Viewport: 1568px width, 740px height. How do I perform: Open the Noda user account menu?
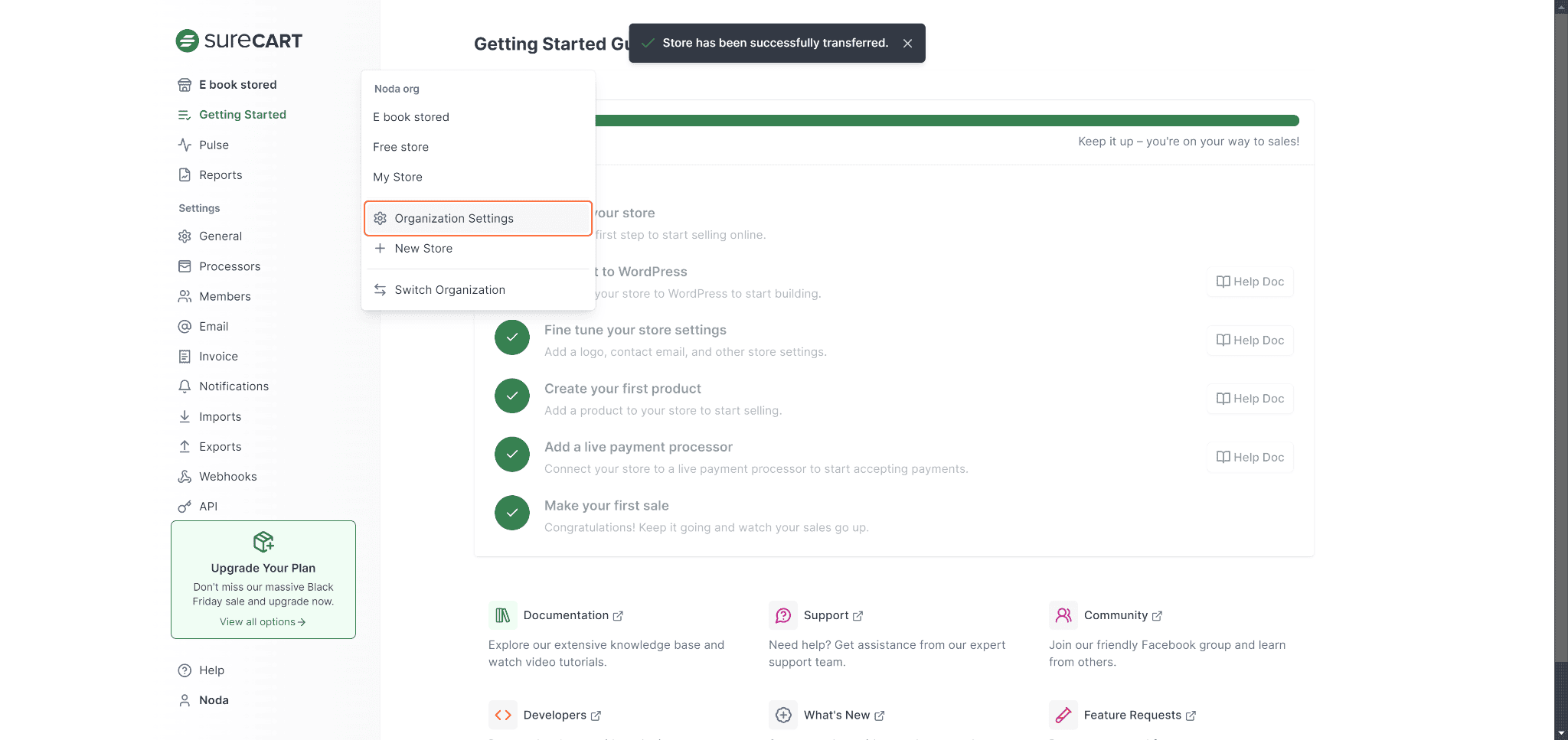click(x=214, y=700)
